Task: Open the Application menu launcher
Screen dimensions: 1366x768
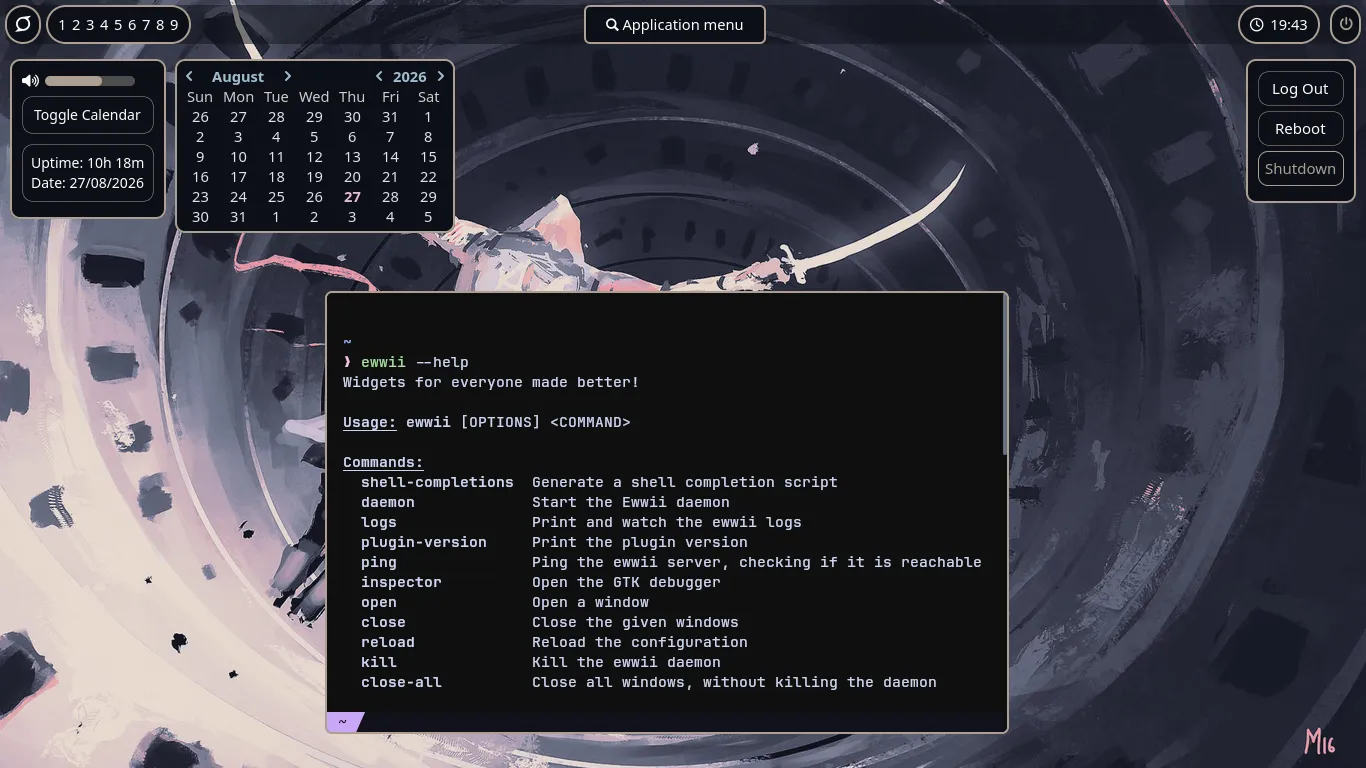Action: pyautogui.click(x=675, y=25)
